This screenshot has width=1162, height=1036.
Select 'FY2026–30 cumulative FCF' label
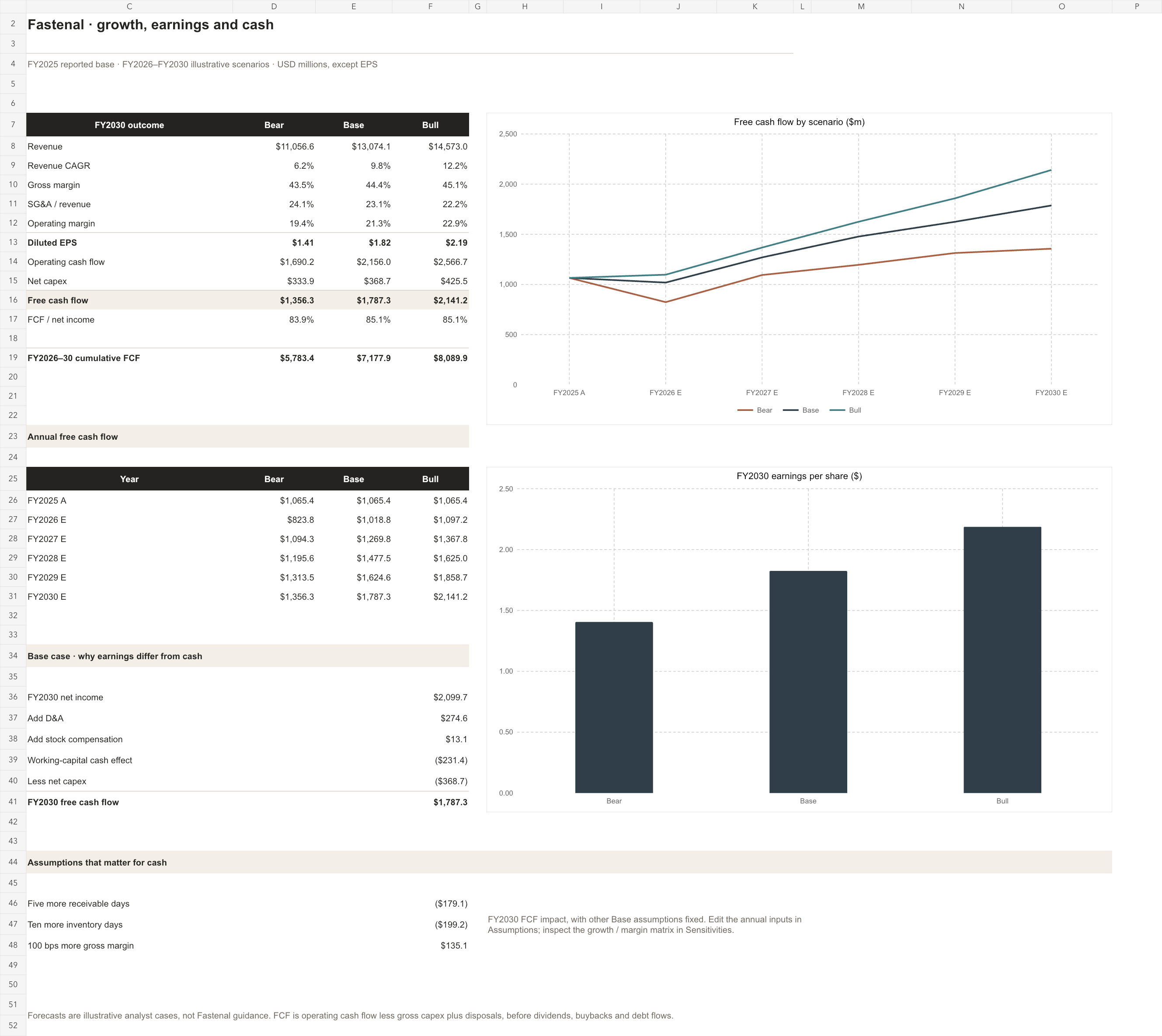click(83, 358)
